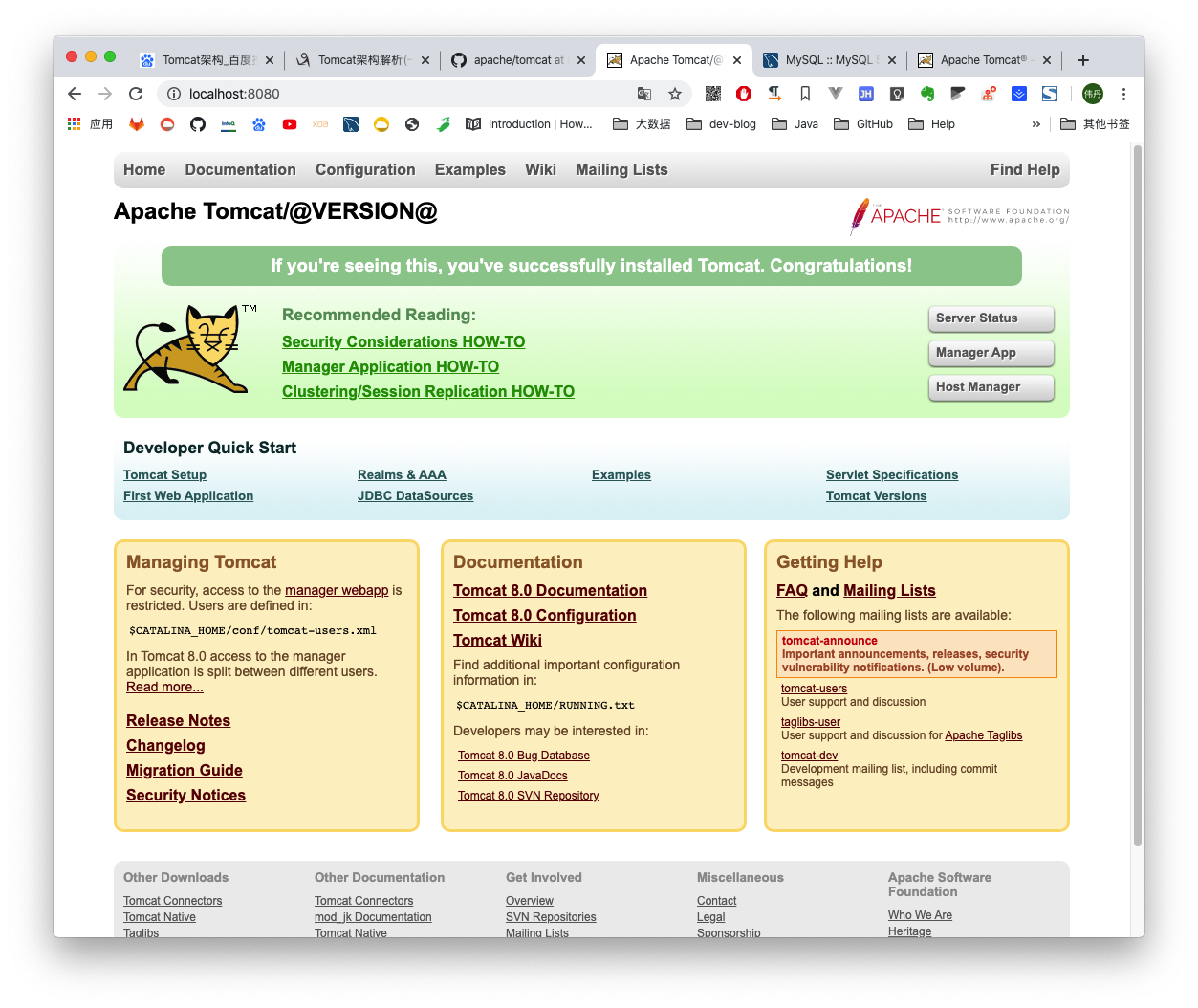Open Tomcat 8.0 Configuration link
The width and height of the screenshot is (1198, 1008).
point(544,615)
